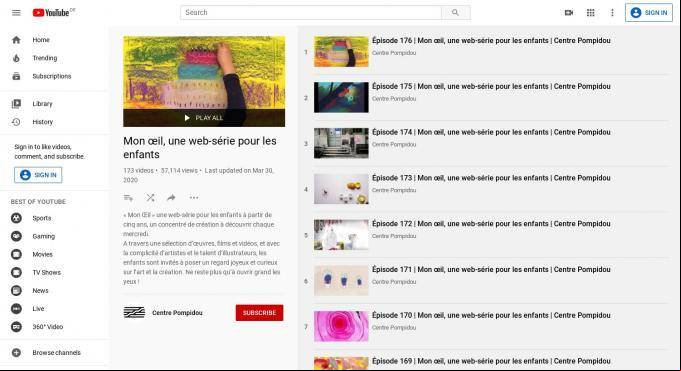Open Épisode 174 video title
The width and height of the screenshot is (681, 371).
[x=491, y=132]
